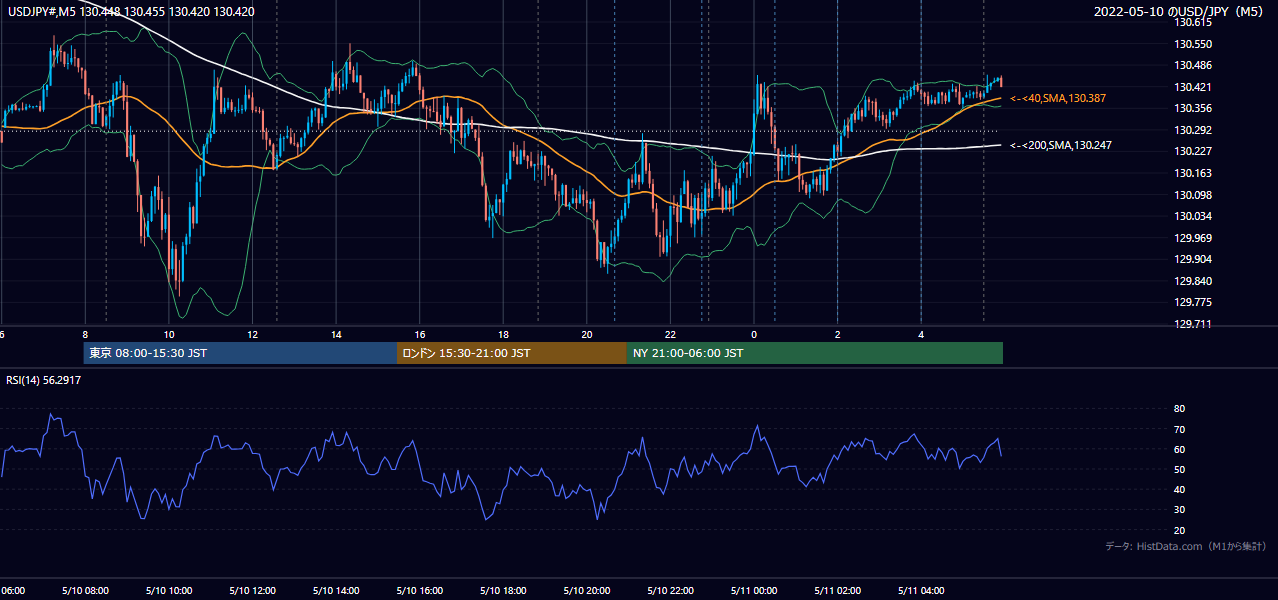Image resolution: width=1278 pixels, height=600 pixels.
Task: Click price axis value 130.163
Action: point(1195,173)
